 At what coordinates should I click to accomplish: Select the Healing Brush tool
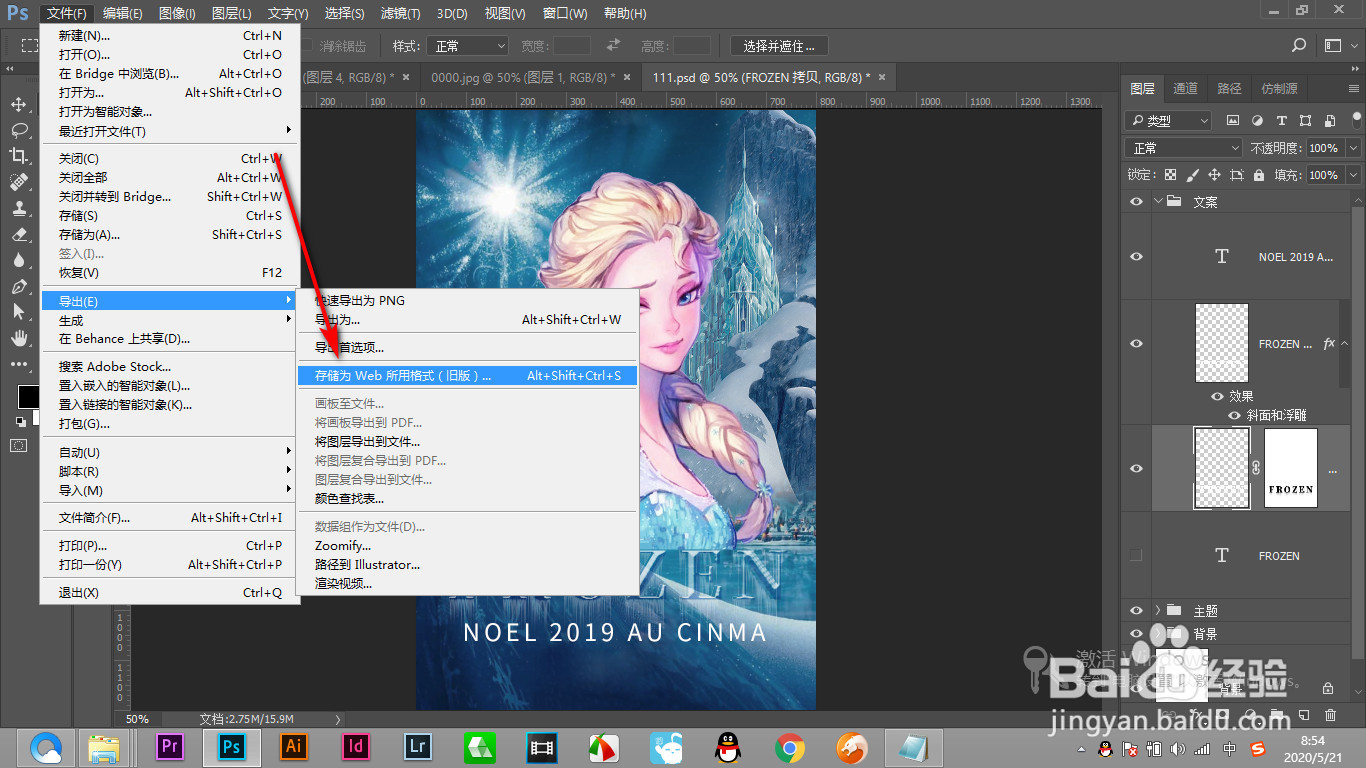click(19, 182)
